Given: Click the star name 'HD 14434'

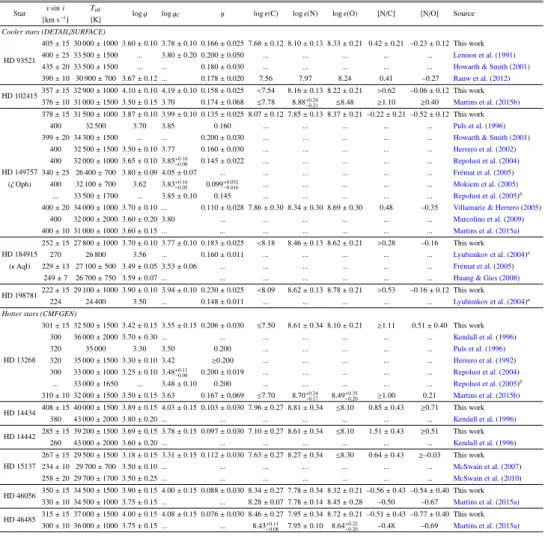Looking at the screenshot, I should click(x=19, y=413).
